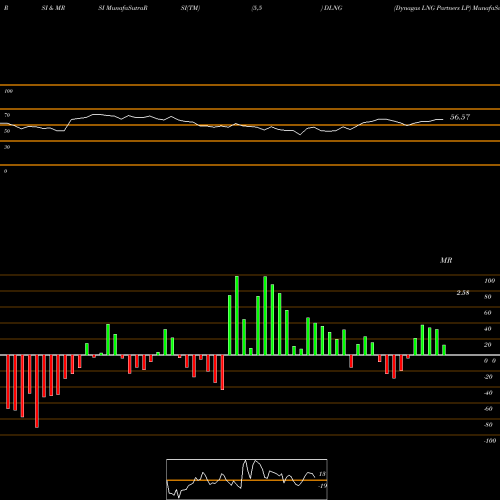This screenshot has height=500, width=500.
Task: Click the SI MunafaSutraR header text
Action: tap(123, 8)
